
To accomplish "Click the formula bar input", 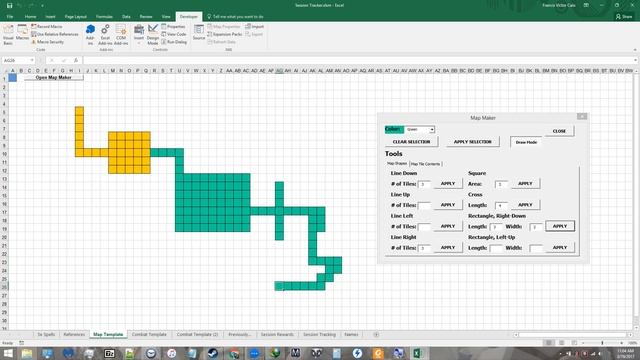I will point(359,60).
